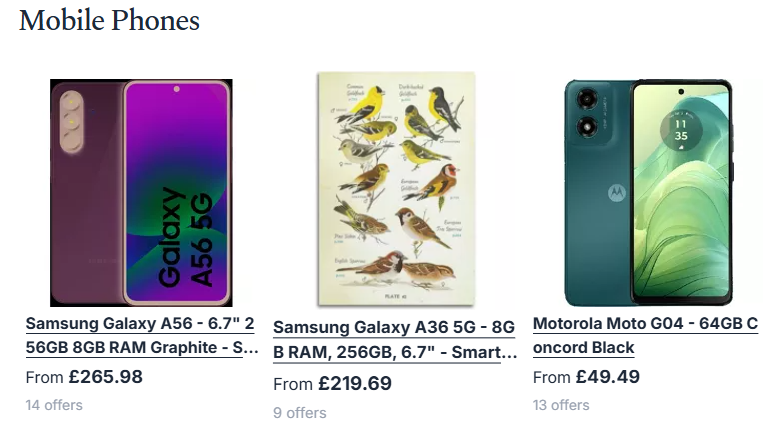This screenshot has width=774, height=423.
Task: Open the Samsung Galaxy A56 title link
Action: [141, 335]
